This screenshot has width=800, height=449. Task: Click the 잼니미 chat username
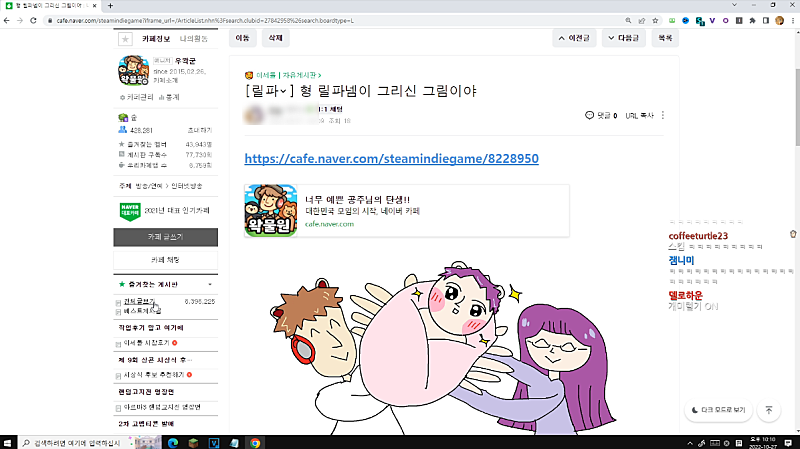(x=681, y=260)
